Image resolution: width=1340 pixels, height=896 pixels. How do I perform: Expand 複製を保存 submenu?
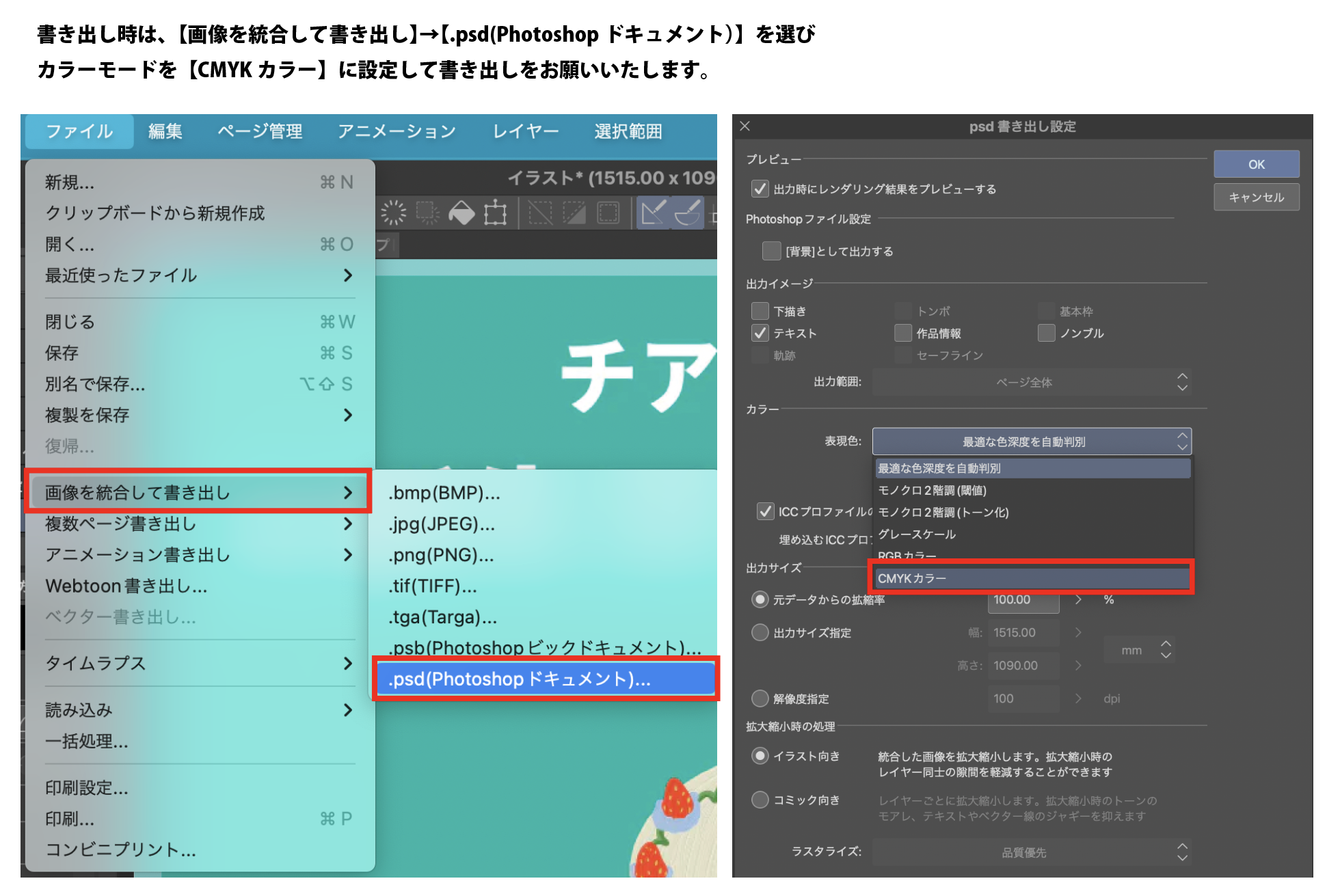point(200,415)
